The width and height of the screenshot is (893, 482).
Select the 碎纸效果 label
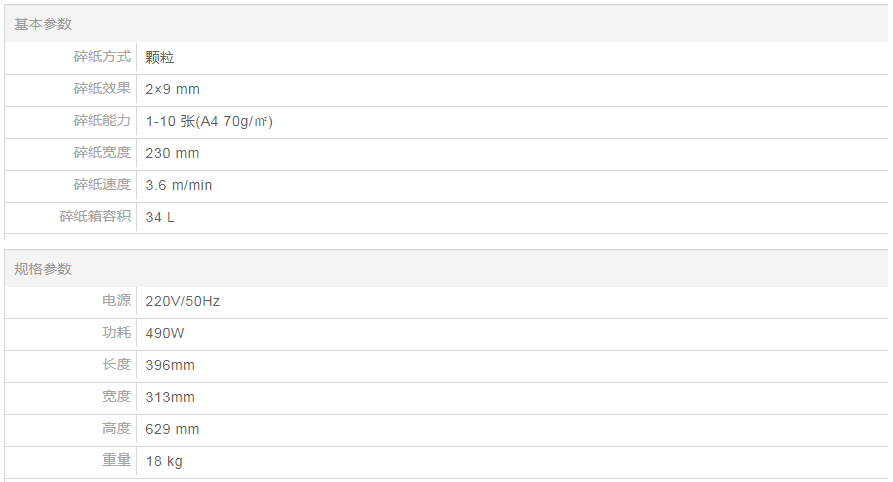coord(102,89)
